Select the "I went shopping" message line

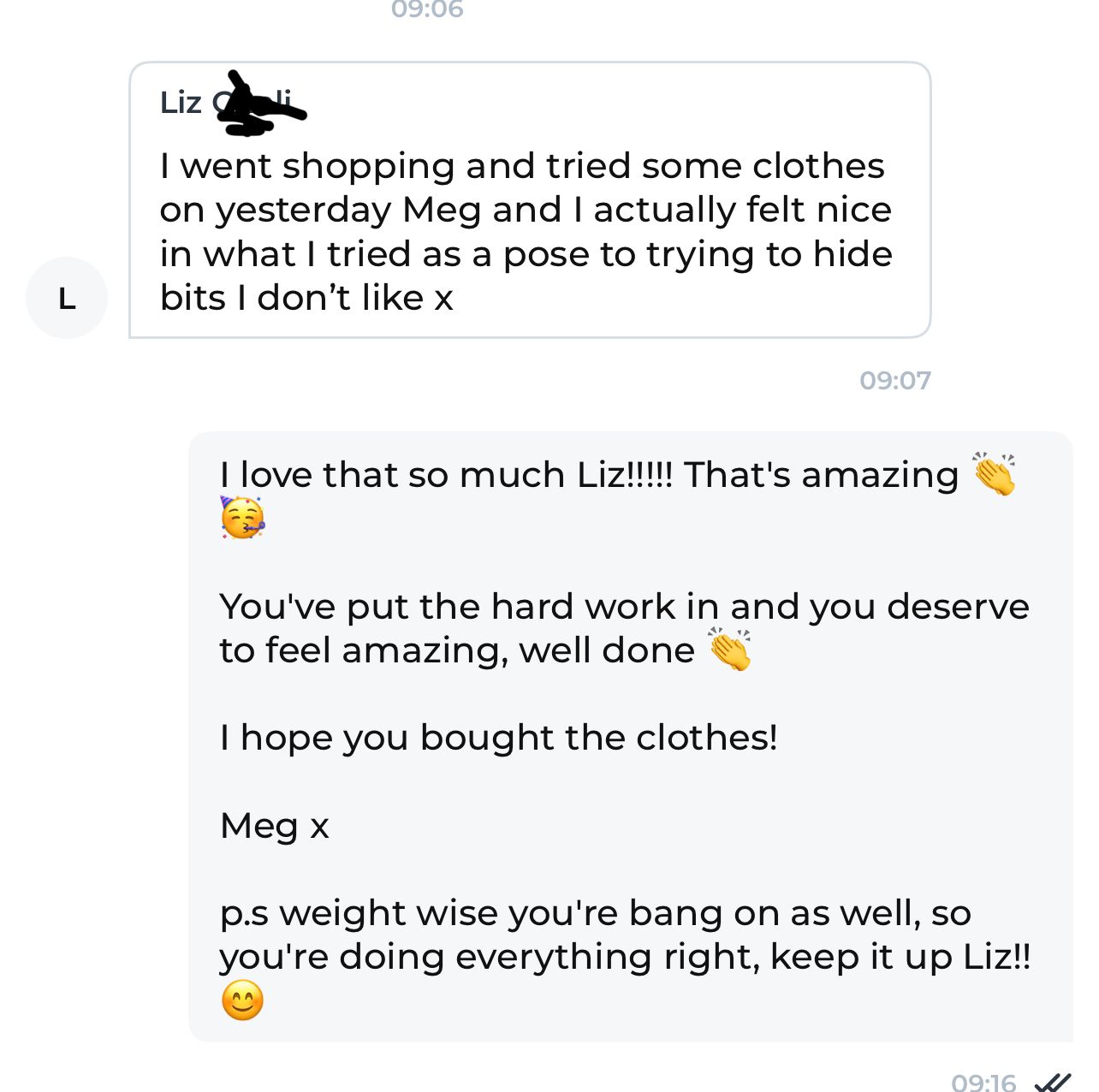pos(522,166)
